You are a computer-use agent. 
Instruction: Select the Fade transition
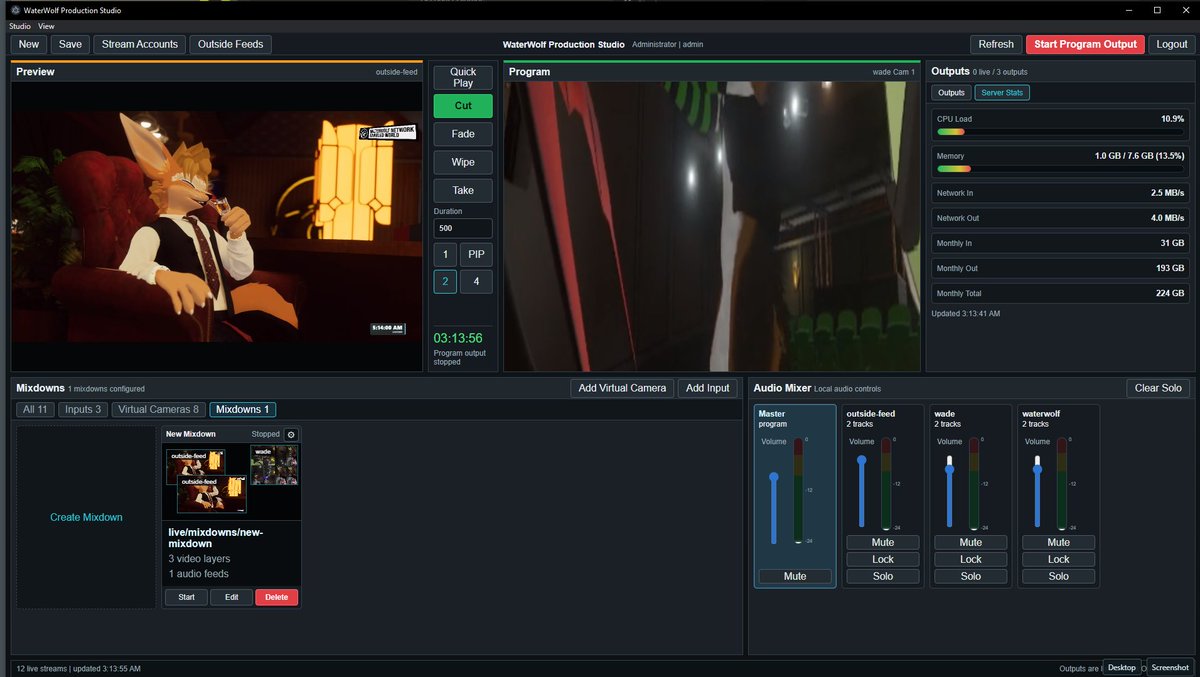463,134
